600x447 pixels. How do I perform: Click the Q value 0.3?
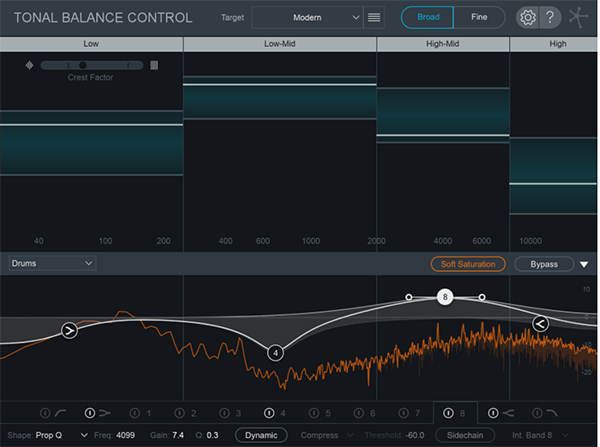[x=212, y=435]
